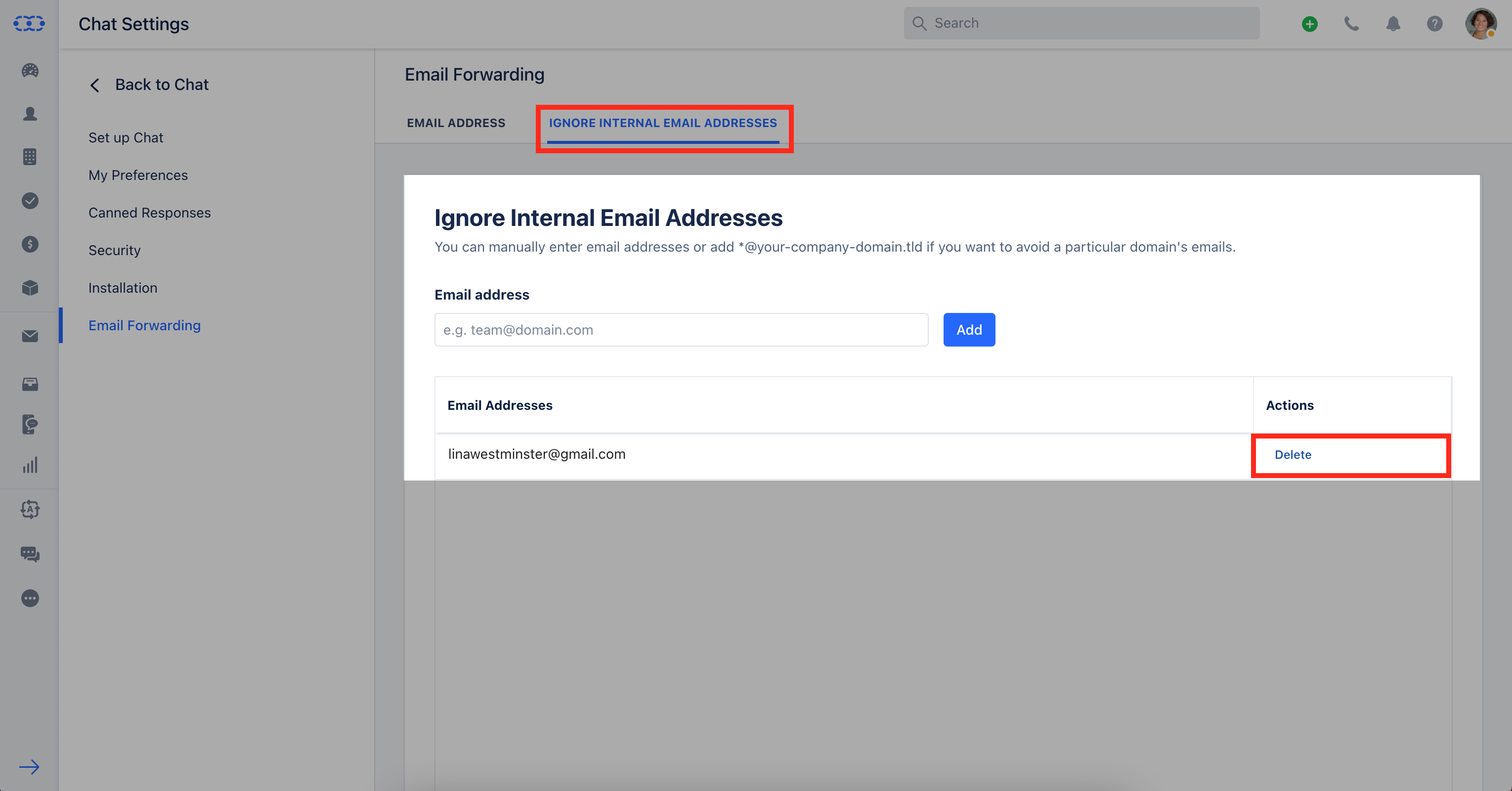Open the phone dialer icon in the top bar

[x=1351, y=24]
